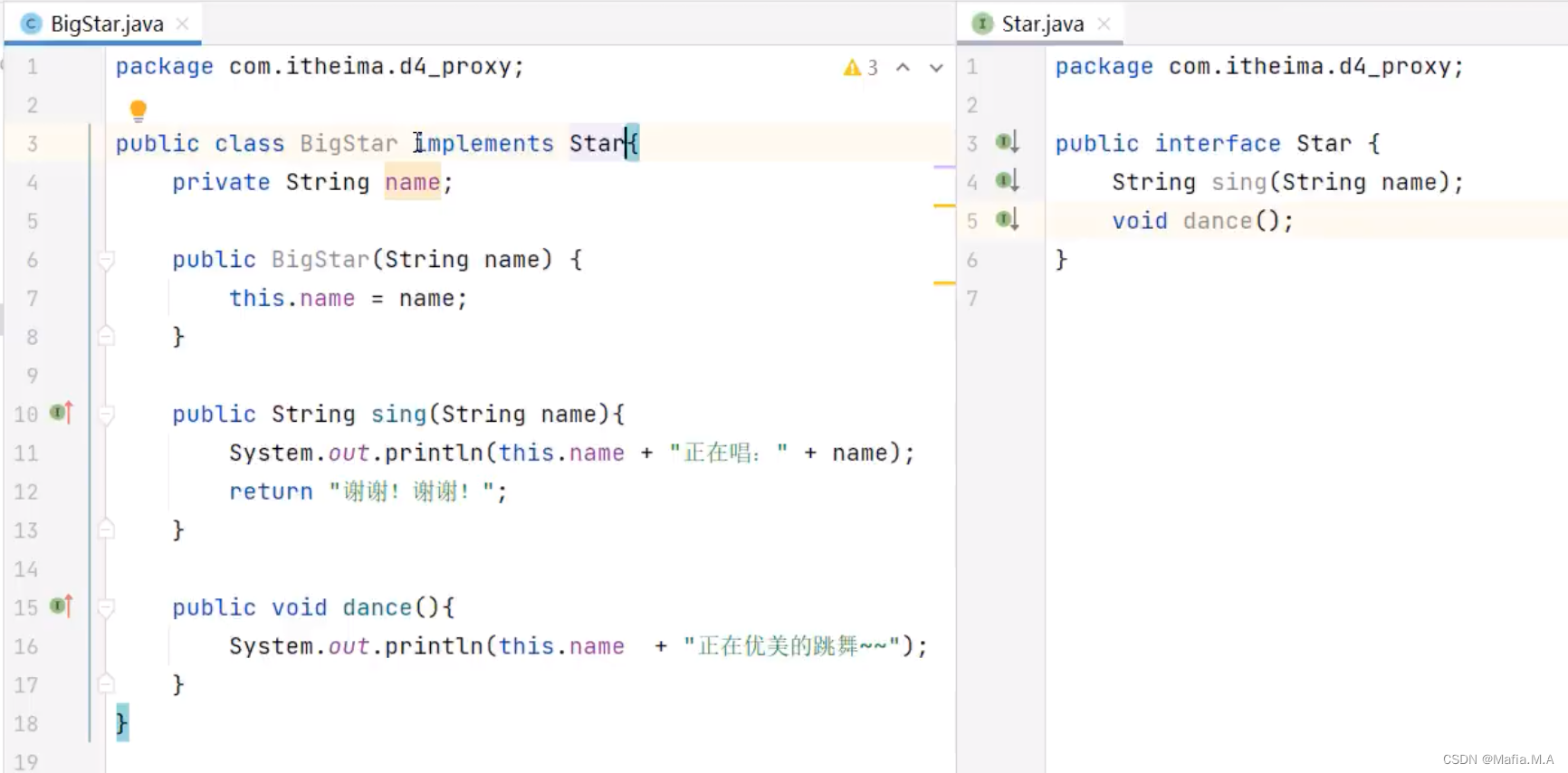The height and width of the screenshot is (773, 1568).
Task: Click the "正在唱:" string literal
Action: click(x=729, y=453)
